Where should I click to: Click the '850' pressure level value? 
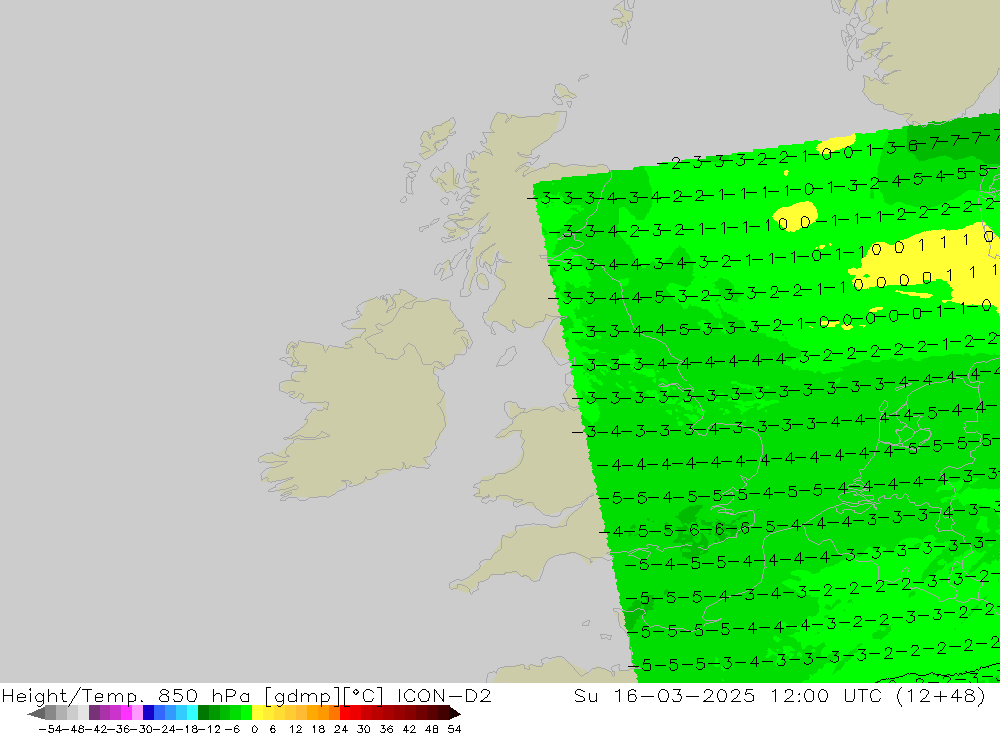[x=178, y=696]
